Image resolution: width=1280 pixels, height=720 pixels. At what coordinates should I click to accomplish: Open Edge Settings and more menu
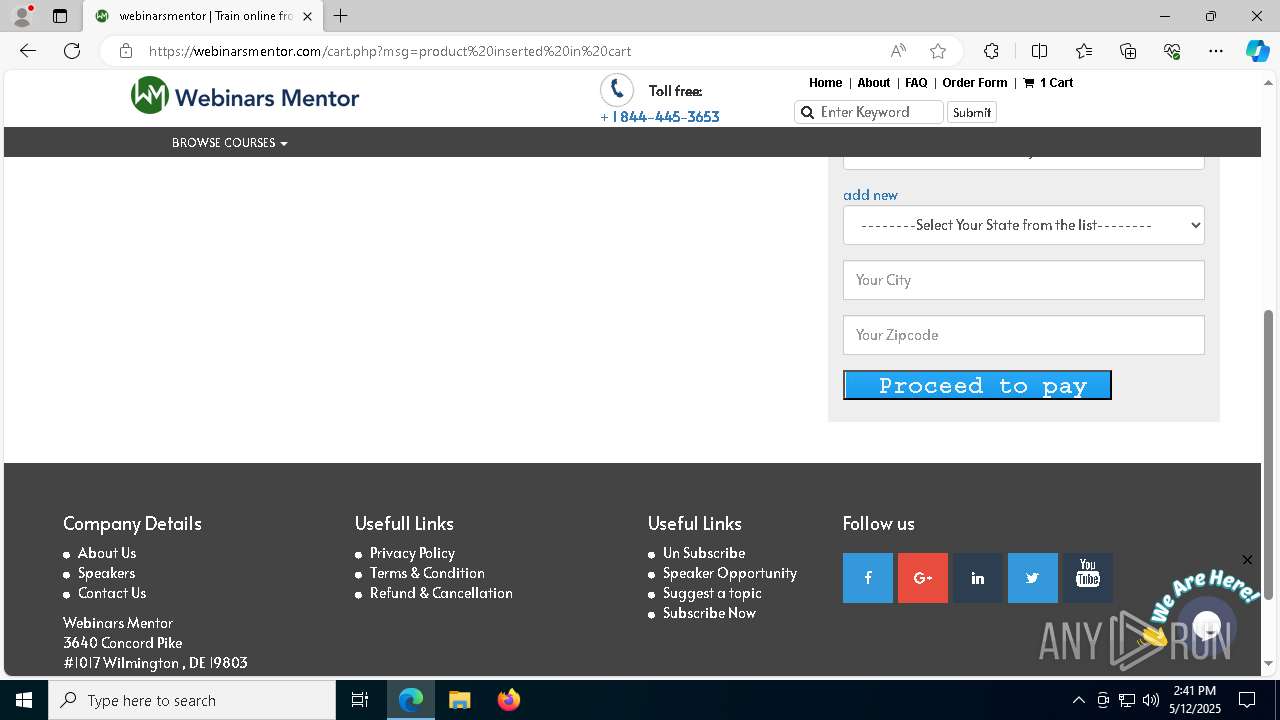[1216, 51]
